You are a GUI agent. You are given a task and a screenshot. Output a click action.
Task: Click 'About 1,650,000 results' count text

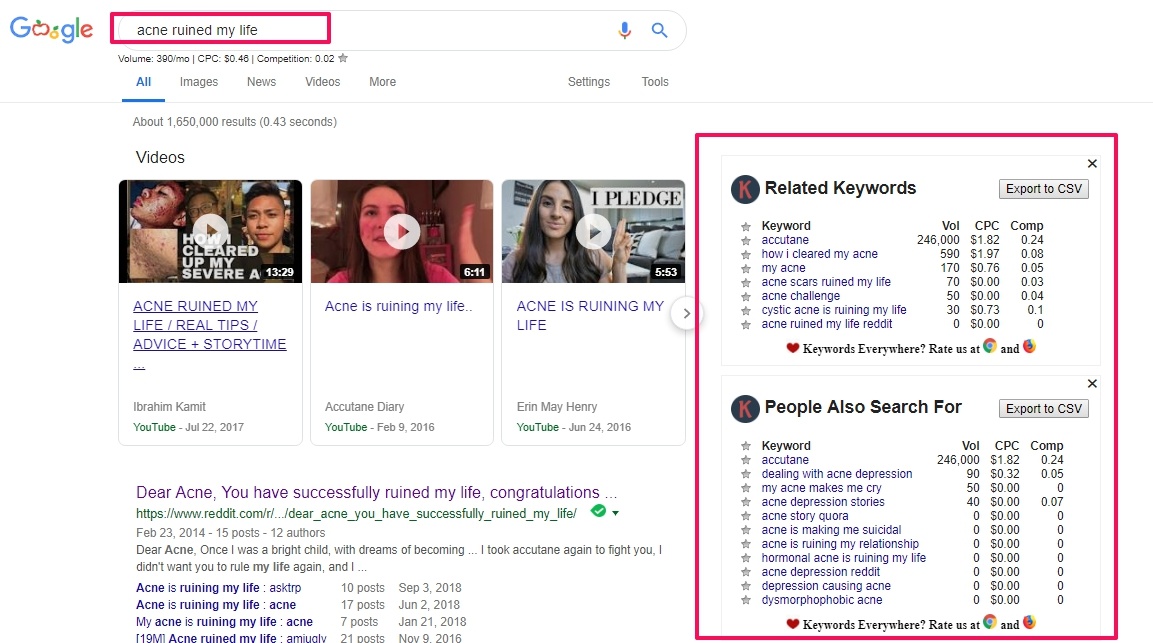pos(235,122)
